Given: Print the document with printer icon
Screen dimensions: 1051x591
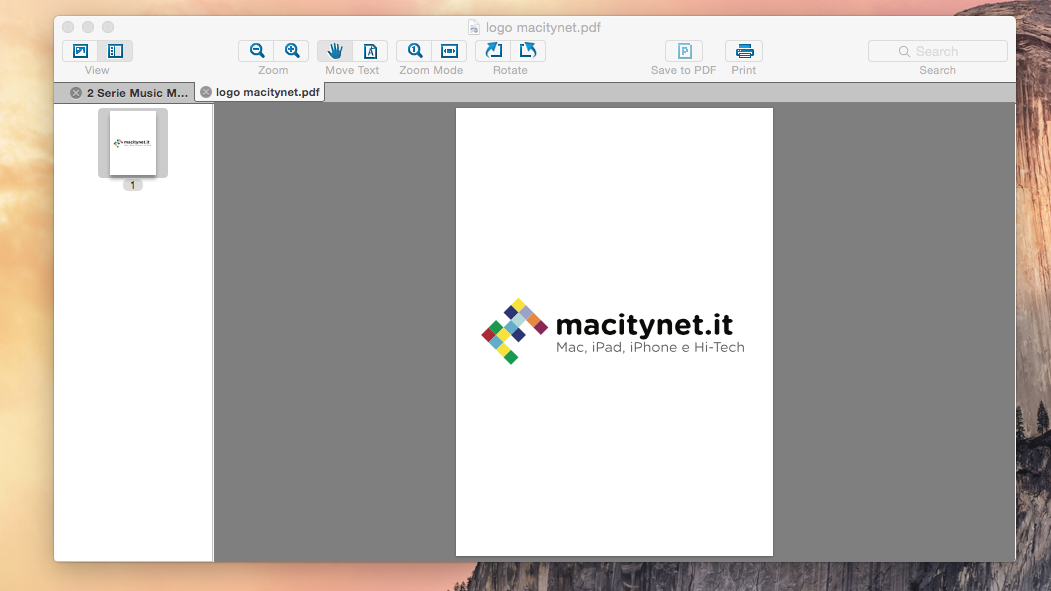Looking at the screenshot, I should [744, 51].
